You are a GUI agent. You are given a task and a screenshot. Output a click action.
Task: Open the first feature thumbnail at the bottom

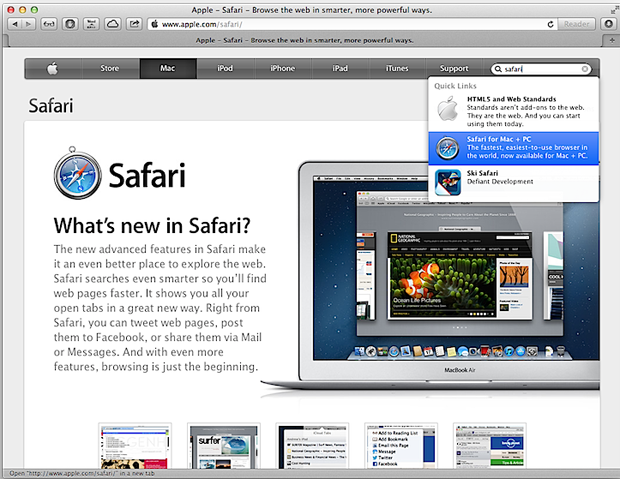point(135,446)
